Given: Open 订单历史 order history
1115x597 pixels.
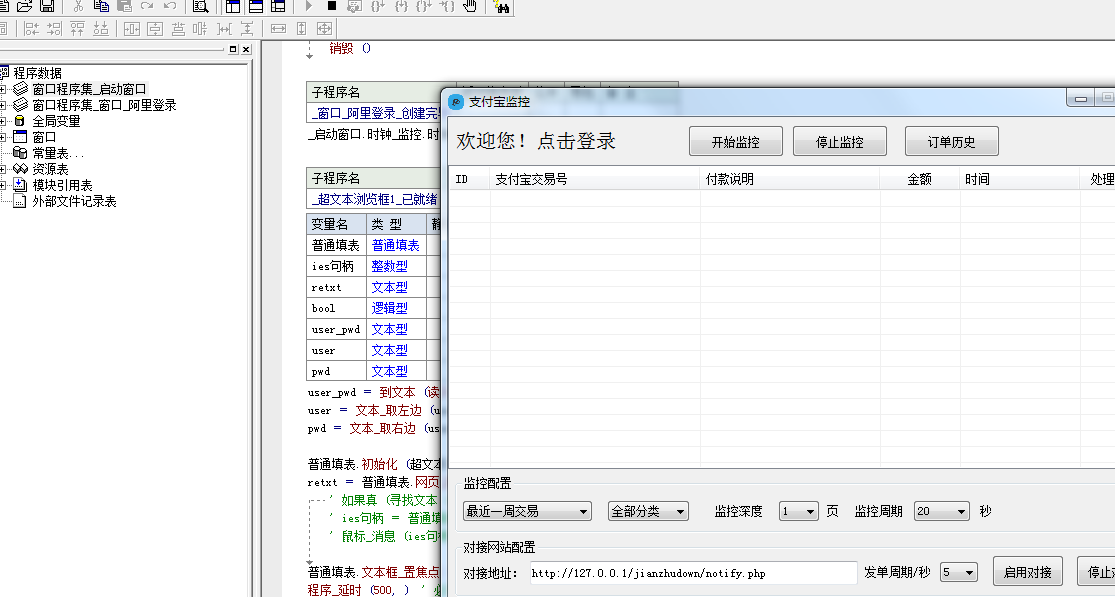Looking at the screenshot, I should (951, 141).
